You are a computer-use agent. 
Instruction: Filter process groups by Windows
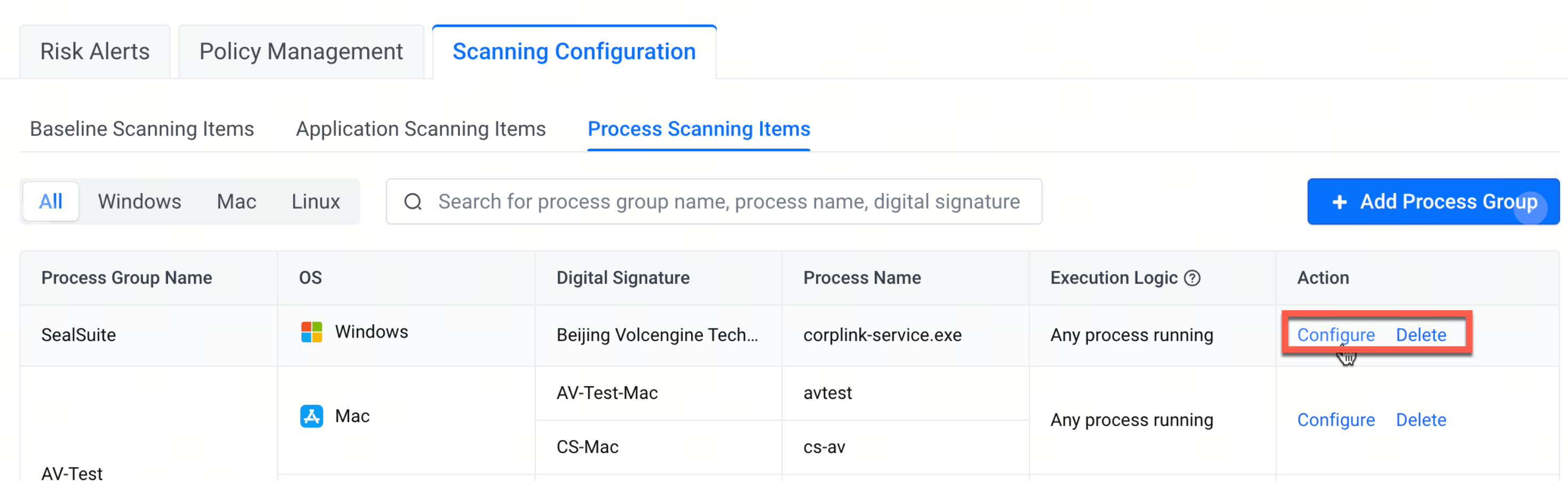click(139, 202)
